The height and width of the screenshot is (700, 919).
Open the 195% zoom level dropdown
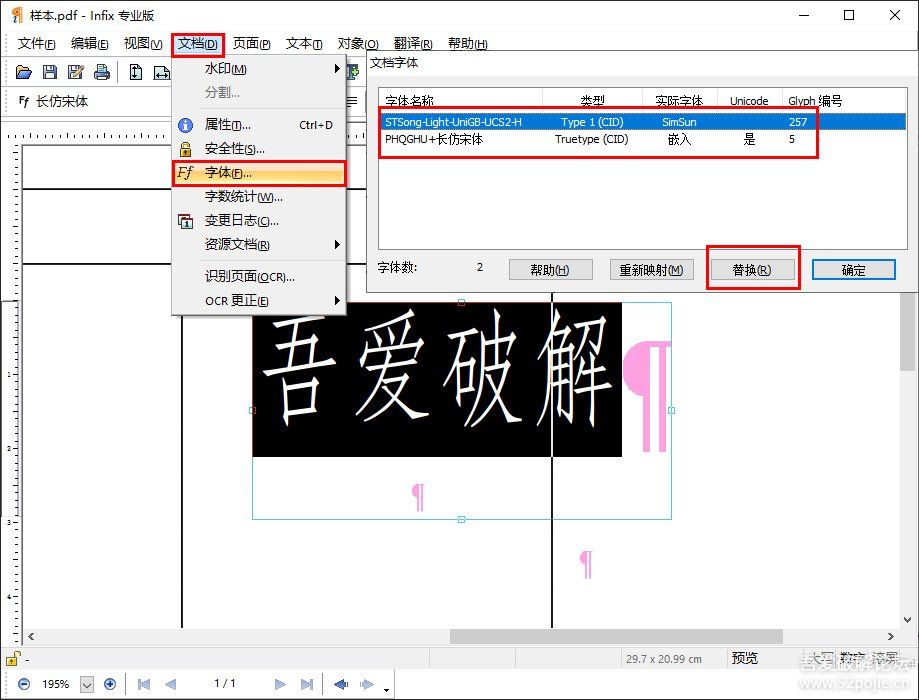point(86,684)
